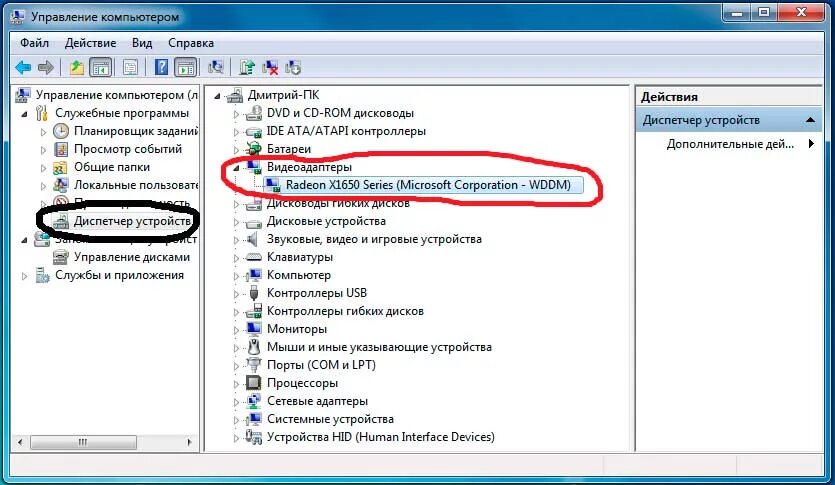Toggle the Action pane toolbar icon
Viewport: 835px width, 485px height.
186,68
